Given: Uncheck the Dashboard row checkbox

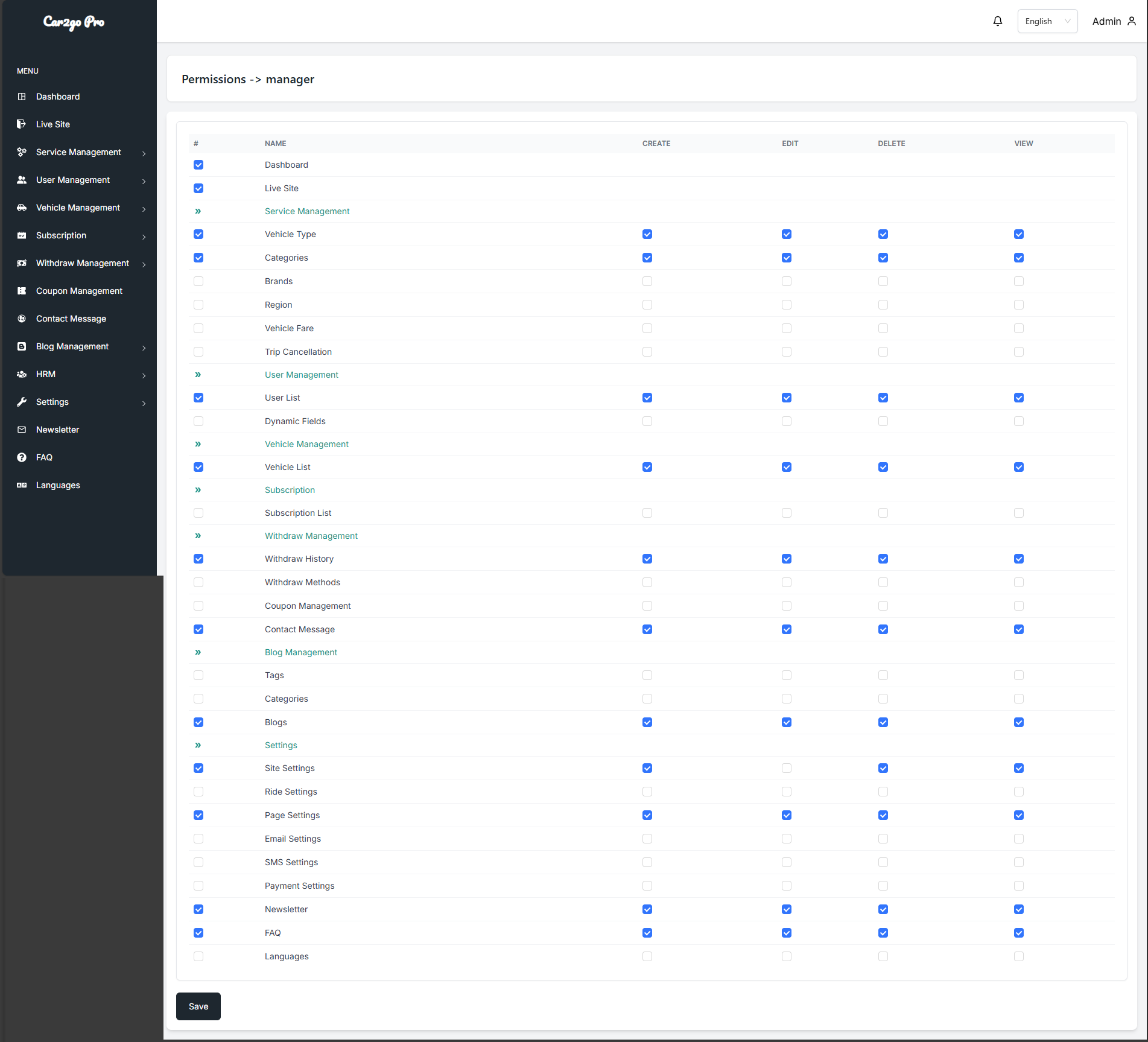Looking at the screenshot, I should coord(198,165).
